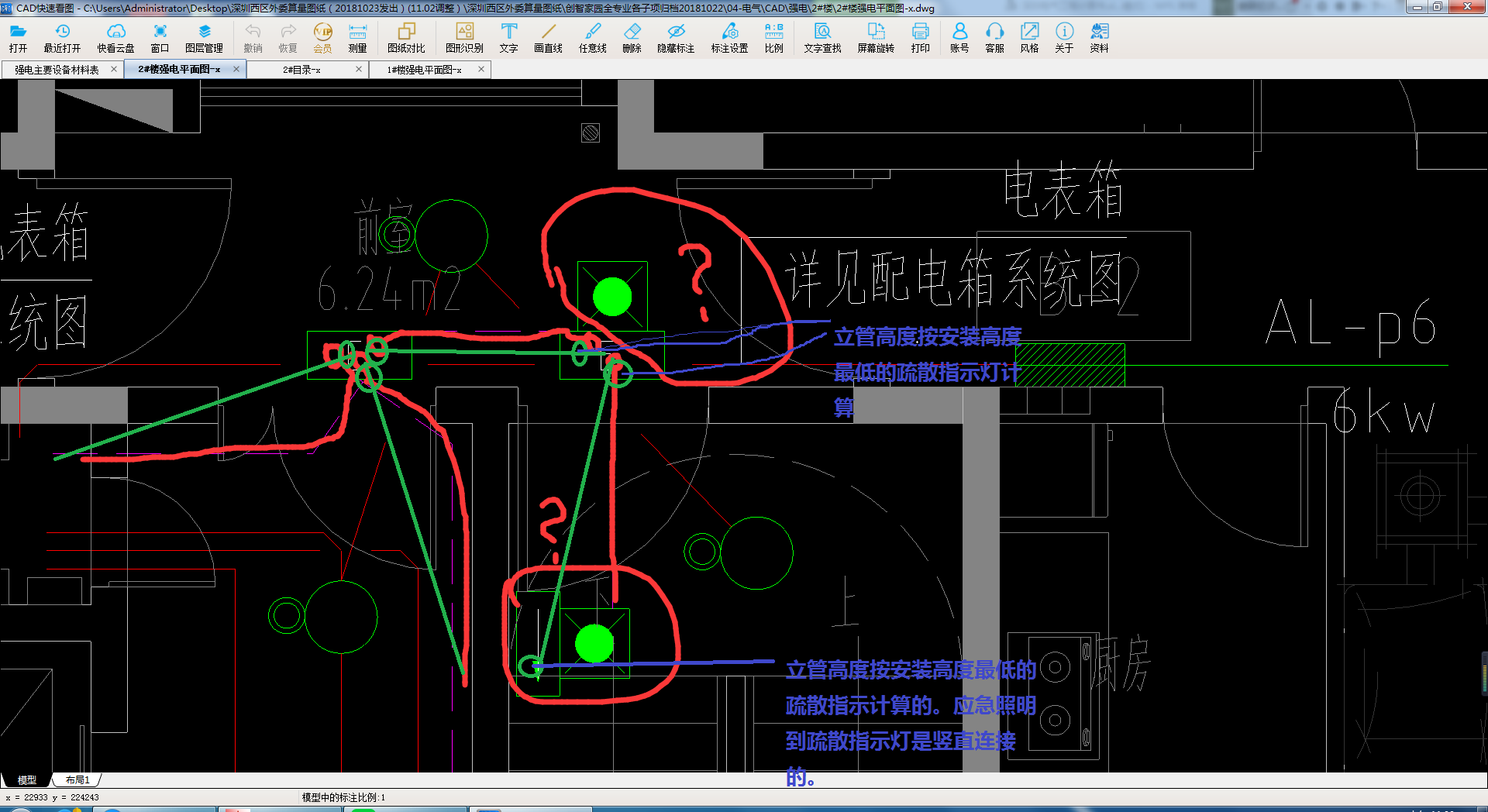Screen dimensions: 1488x812
Task: Select the 模型 model space tab
Action: click(27, 780)
